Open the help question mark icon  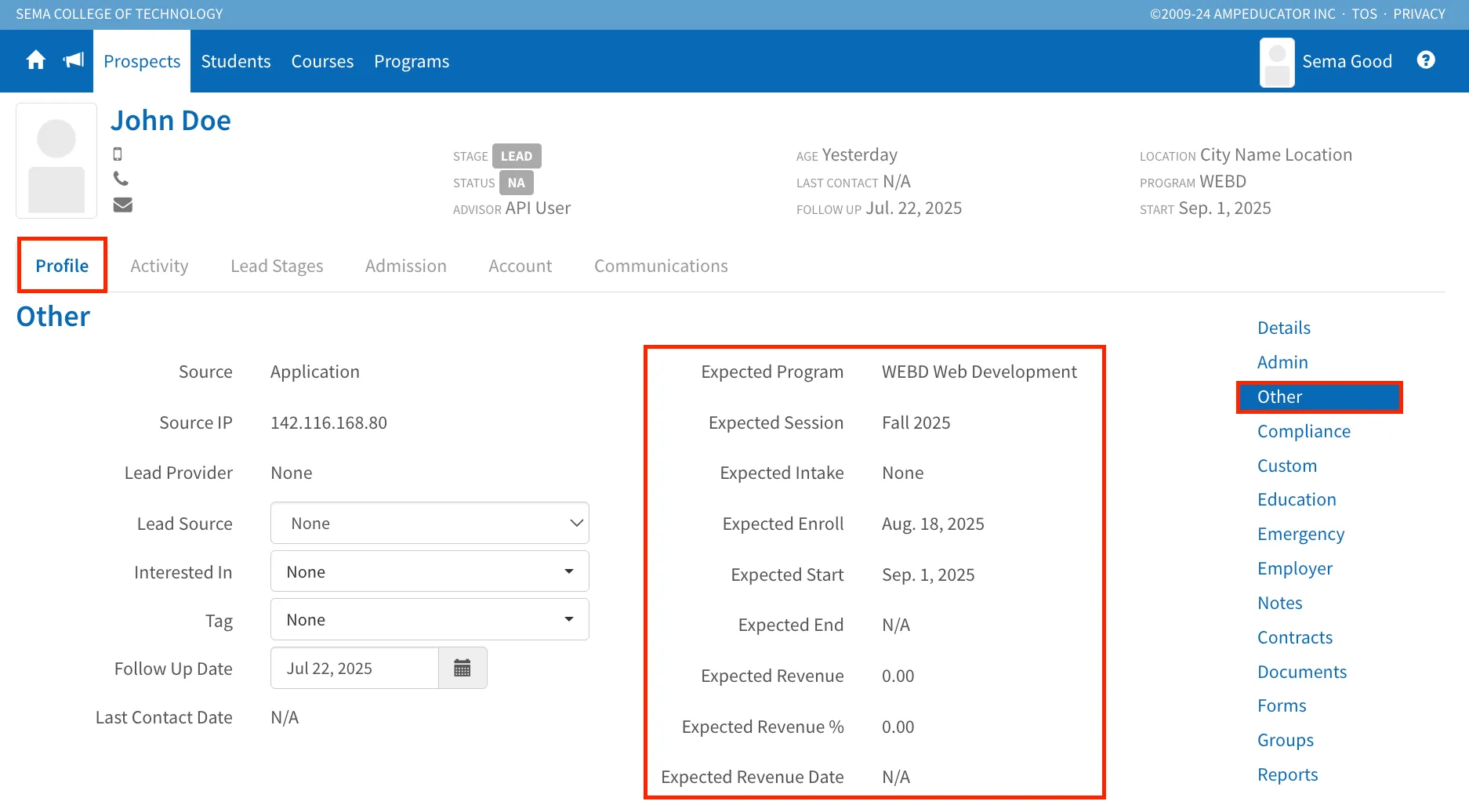[1426, 60]
